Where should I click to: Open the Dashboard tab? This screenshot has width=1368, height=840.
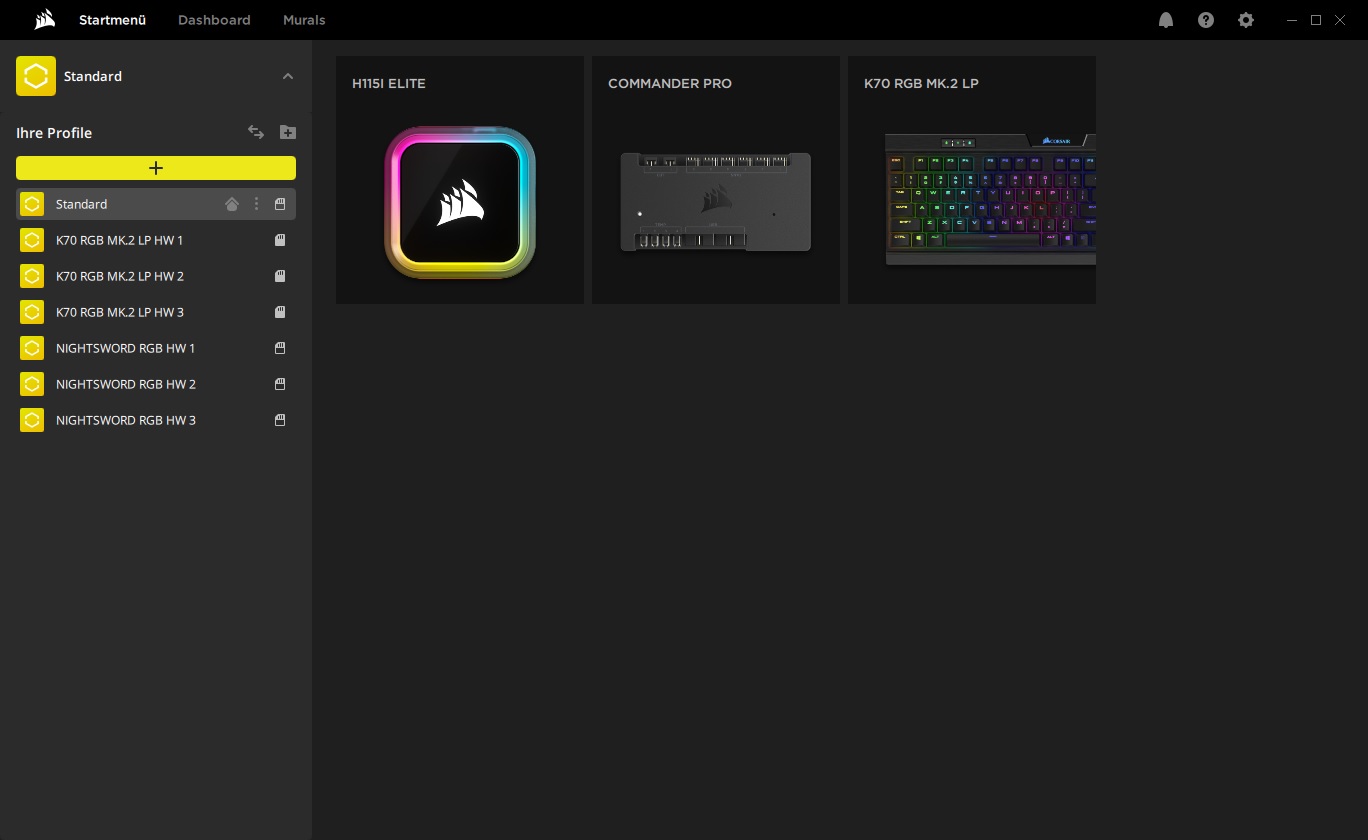tap(214, 20)
